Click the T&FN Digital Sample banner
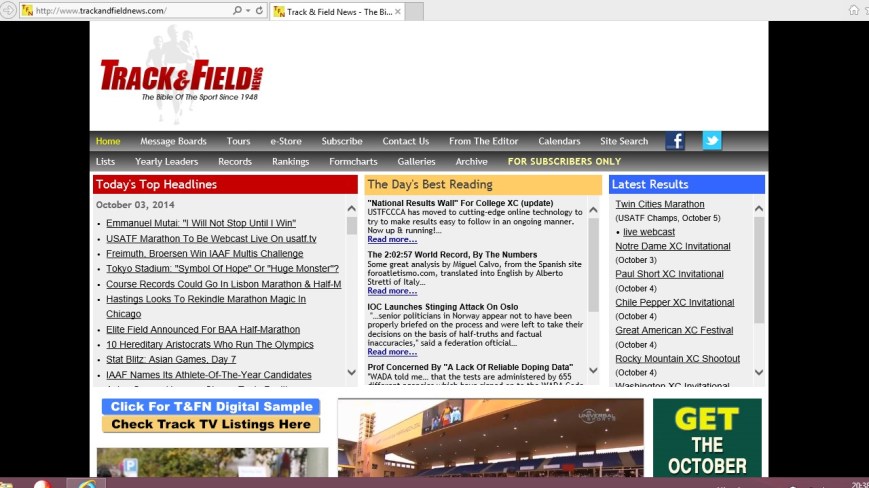Viewport: 869px width, 488px height. (210, 407)
